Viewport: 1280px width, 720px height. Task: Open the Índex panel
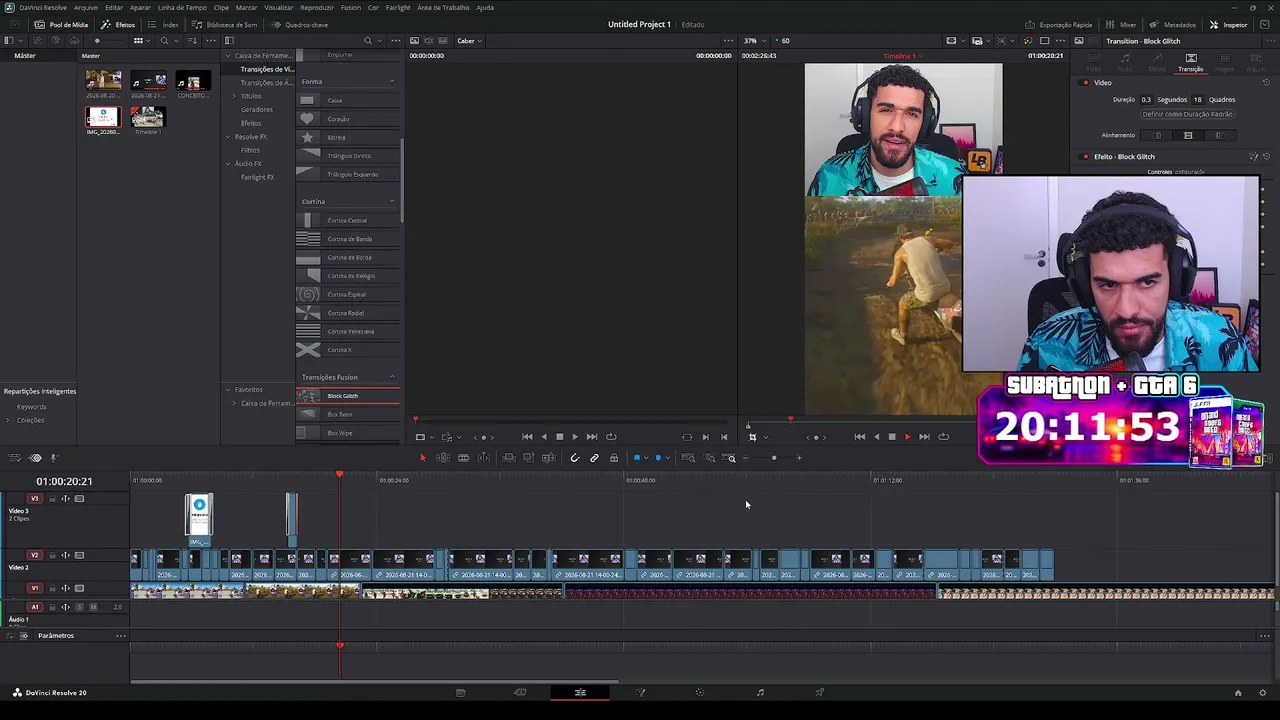(x=164, y=24)
